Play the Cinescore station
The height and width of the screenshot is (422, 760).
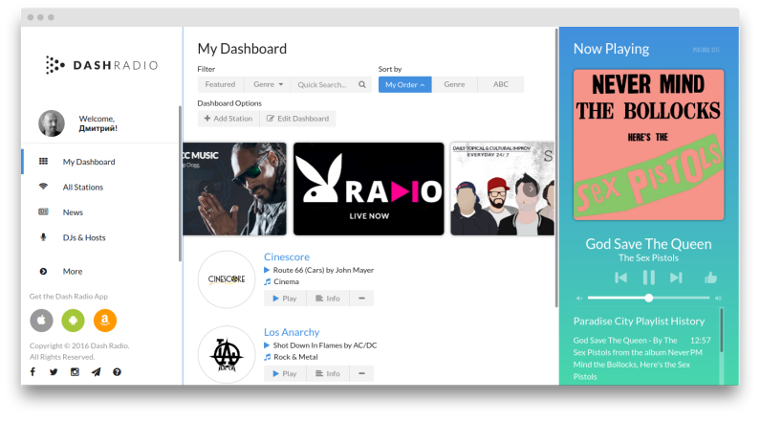click(285, 298)
